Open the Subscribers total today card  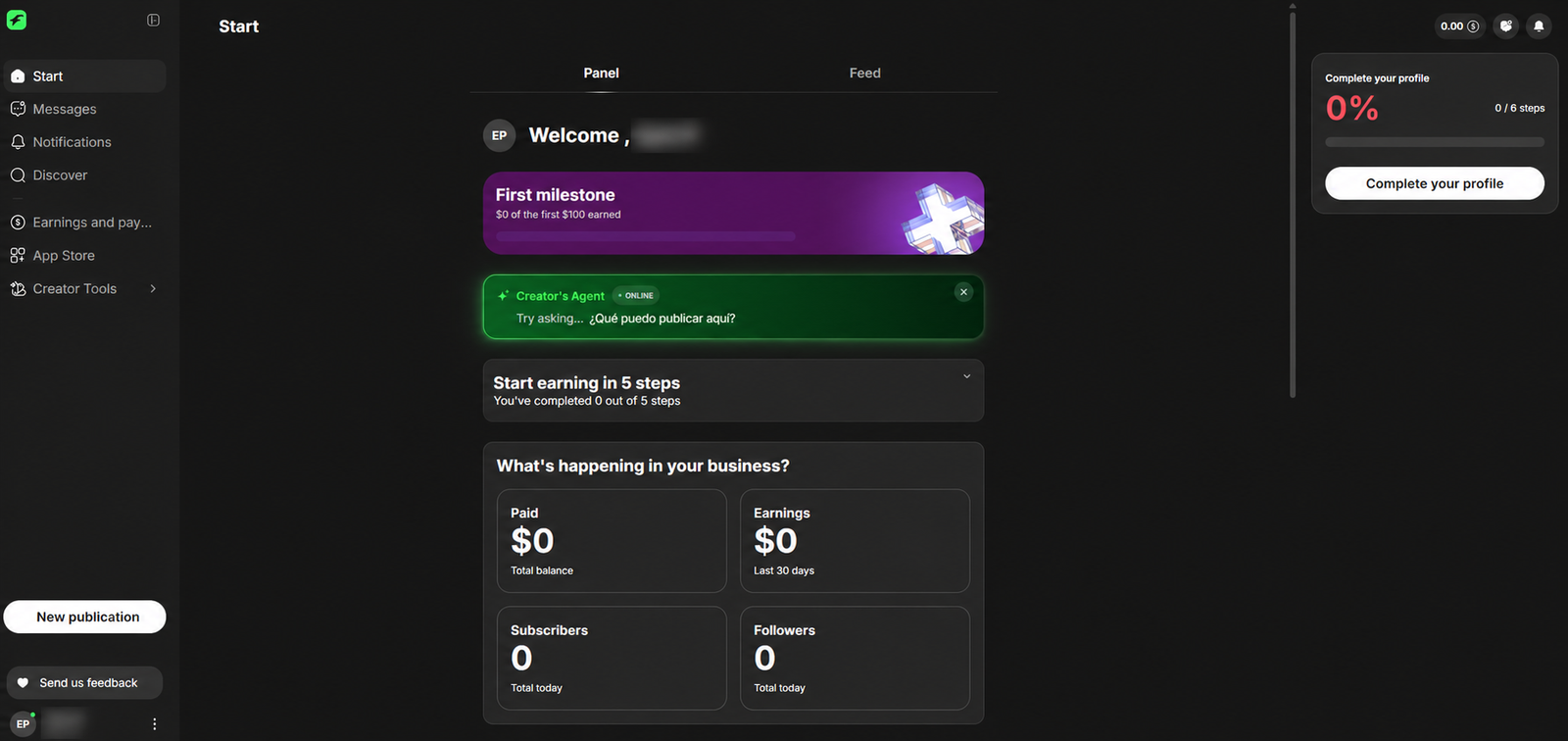(612, 658)
